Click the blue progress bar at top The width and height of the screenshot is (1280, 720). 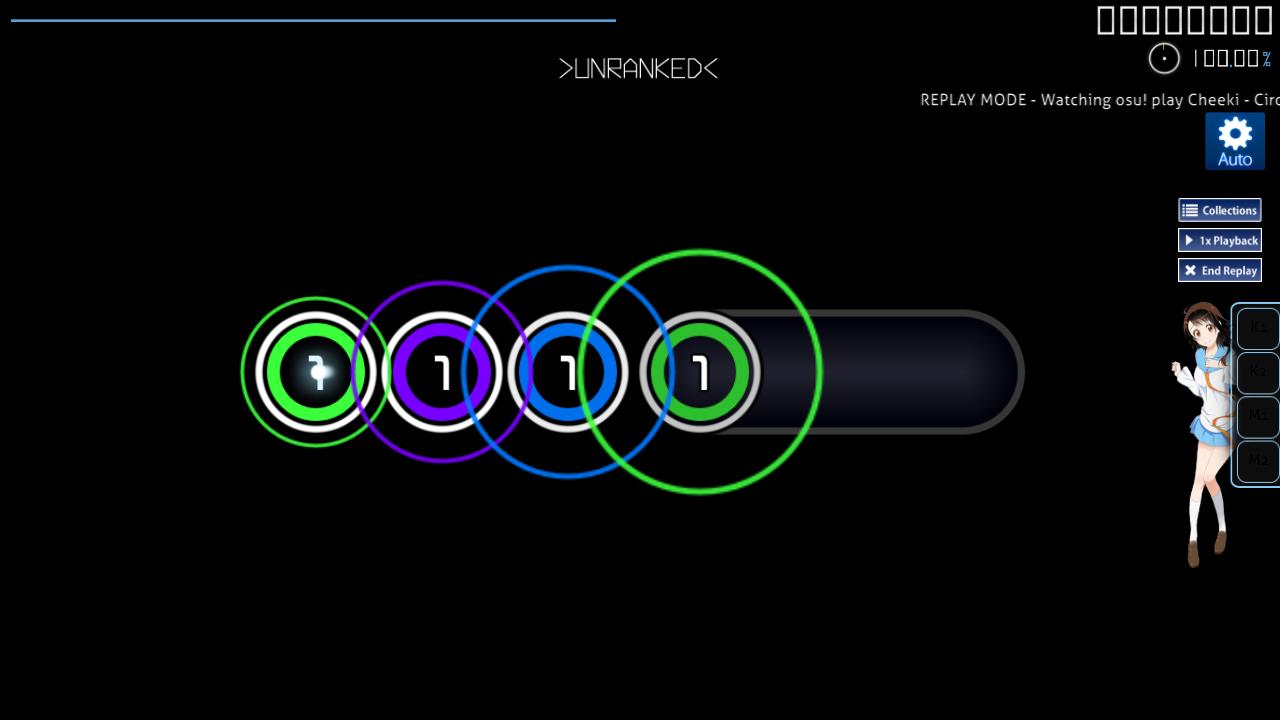pyautogui.click(x=313, y=20)
